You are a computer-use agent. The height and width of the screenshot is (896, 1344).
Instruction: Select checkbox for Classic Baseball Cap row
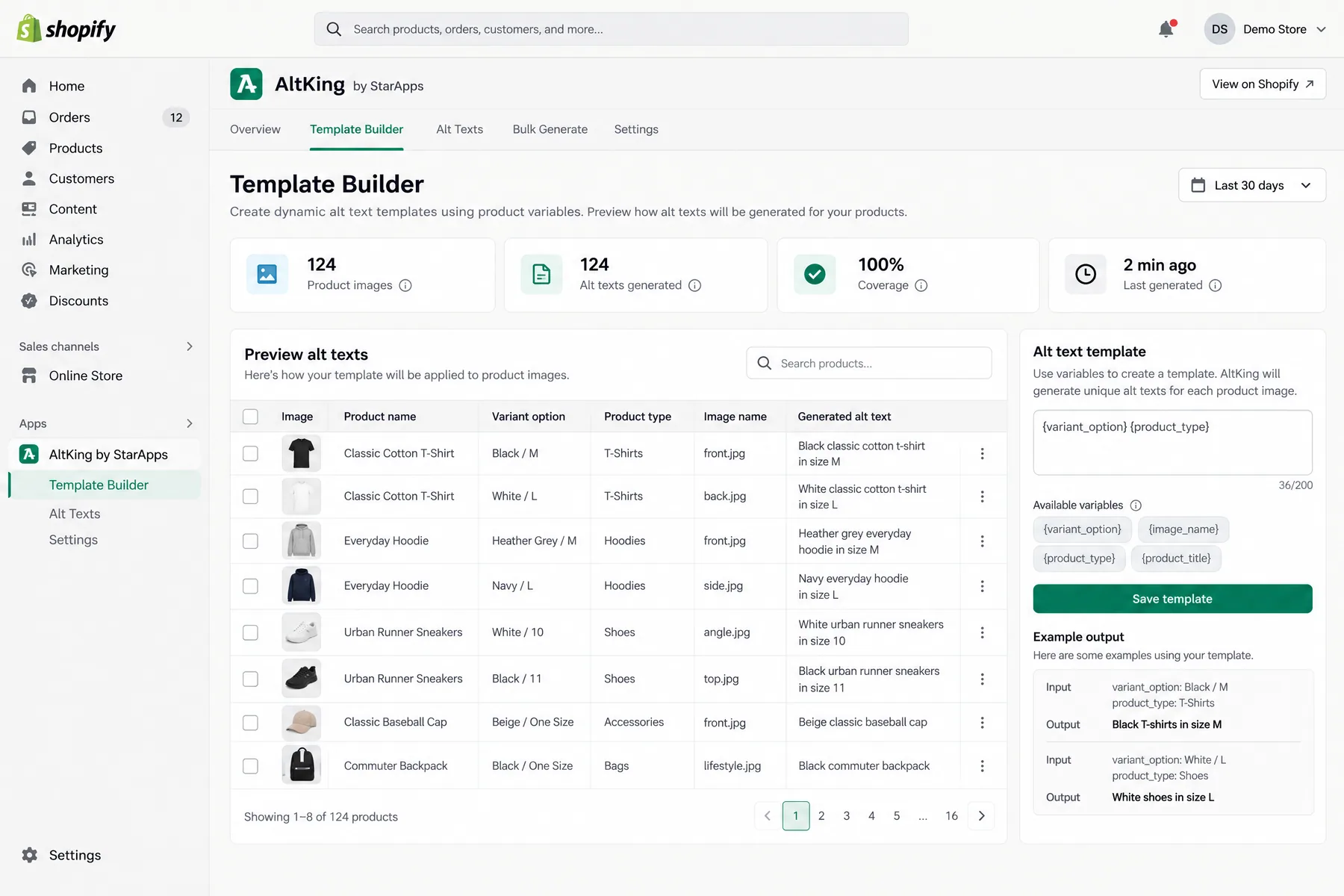click(250, 723)
